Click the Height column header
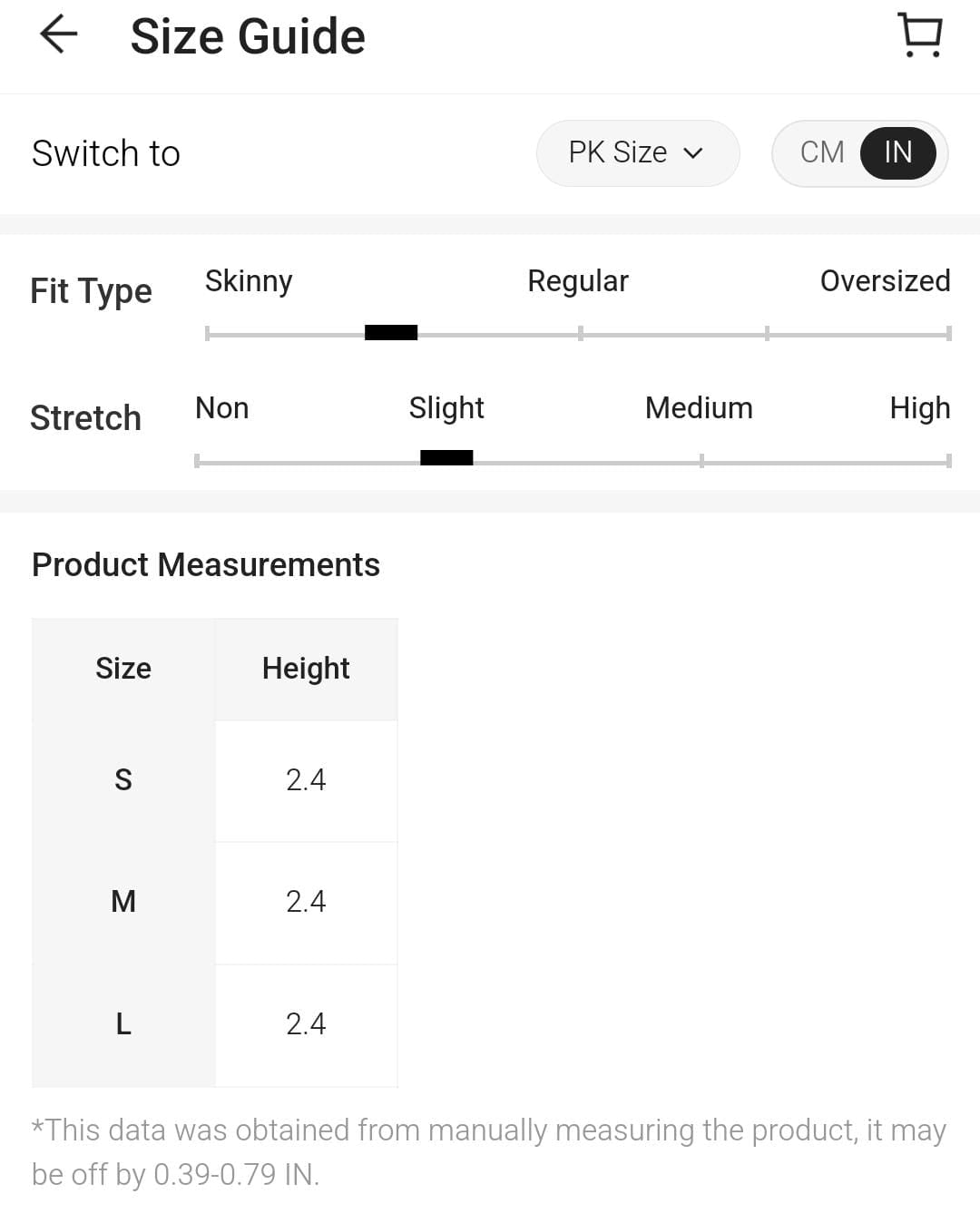The width and height of the screenshot is (980, 1223). 306,669
